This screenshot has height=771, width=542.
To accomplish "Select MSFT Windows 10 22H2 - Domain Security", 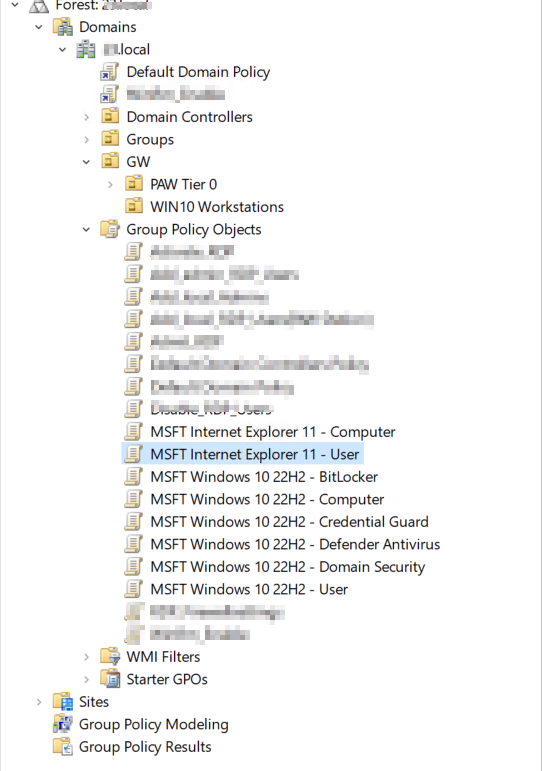I will (x=288, y=567).
